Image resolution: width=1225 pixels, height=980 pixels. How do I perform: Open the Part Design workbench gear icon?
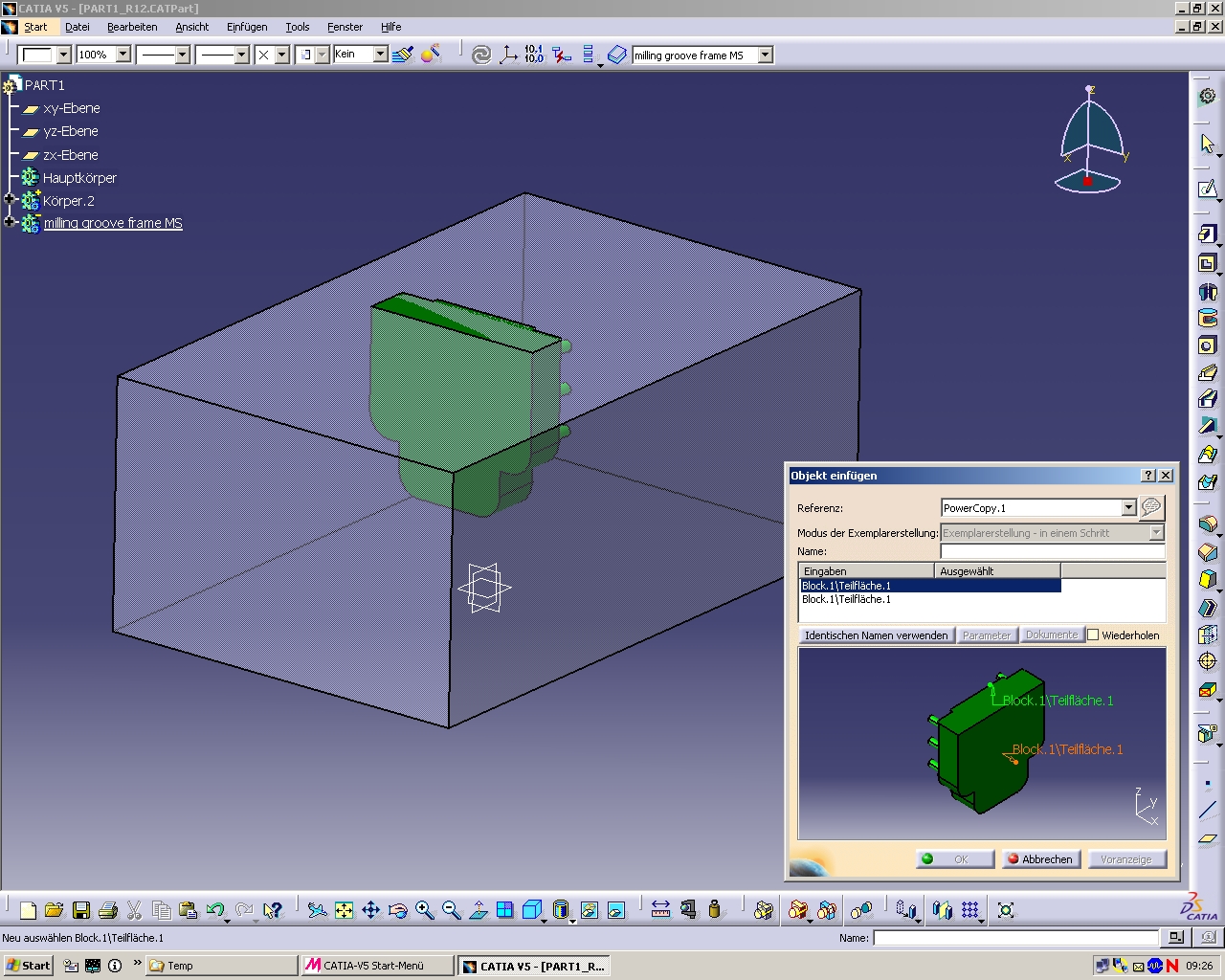click(1208, 97)
